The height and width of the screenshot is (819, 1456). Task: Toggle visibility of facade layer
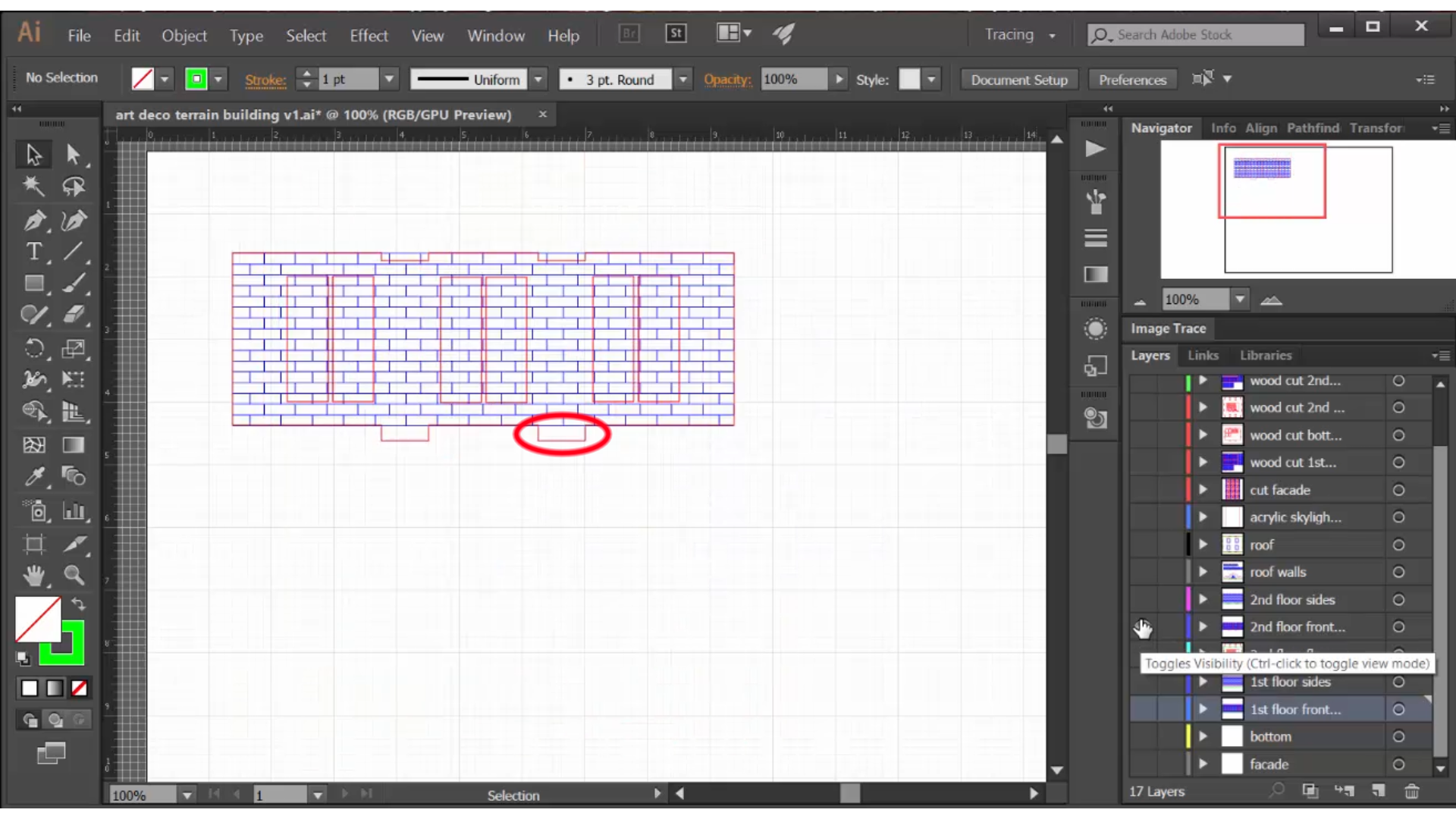(x=1143, y=764)
